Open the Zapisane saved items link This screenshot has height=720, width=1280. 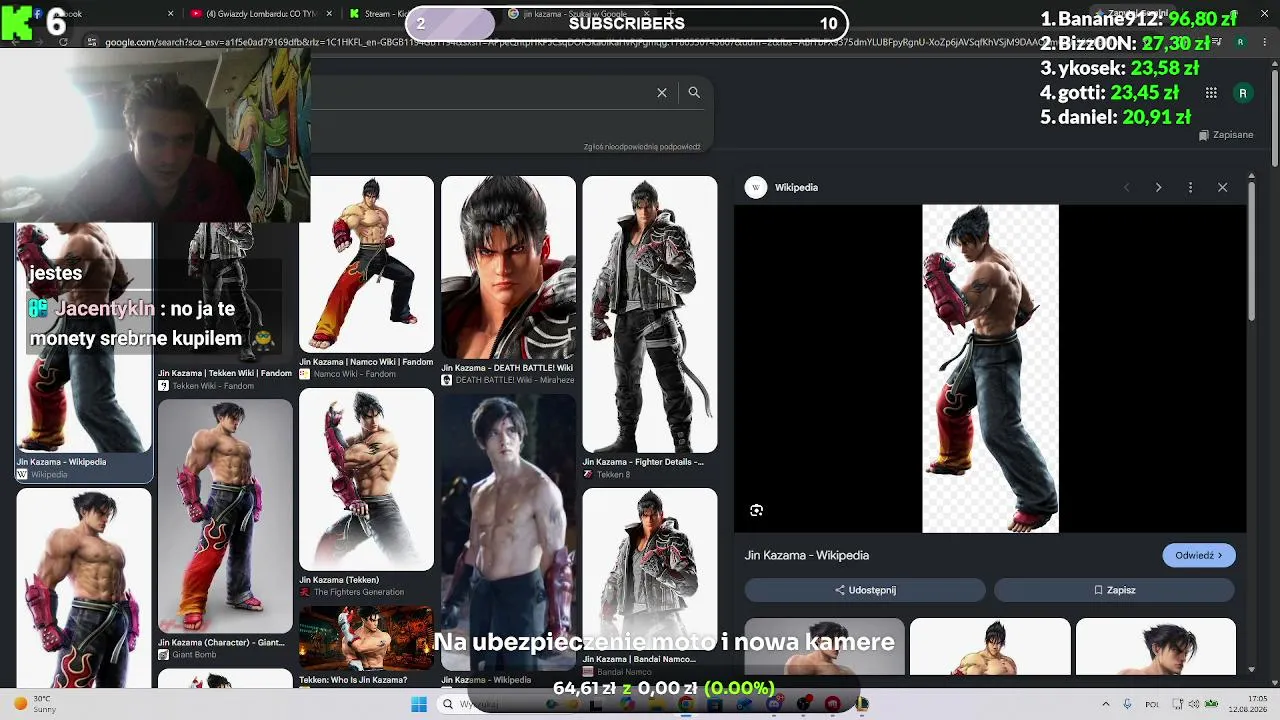tap(1226, 135)
